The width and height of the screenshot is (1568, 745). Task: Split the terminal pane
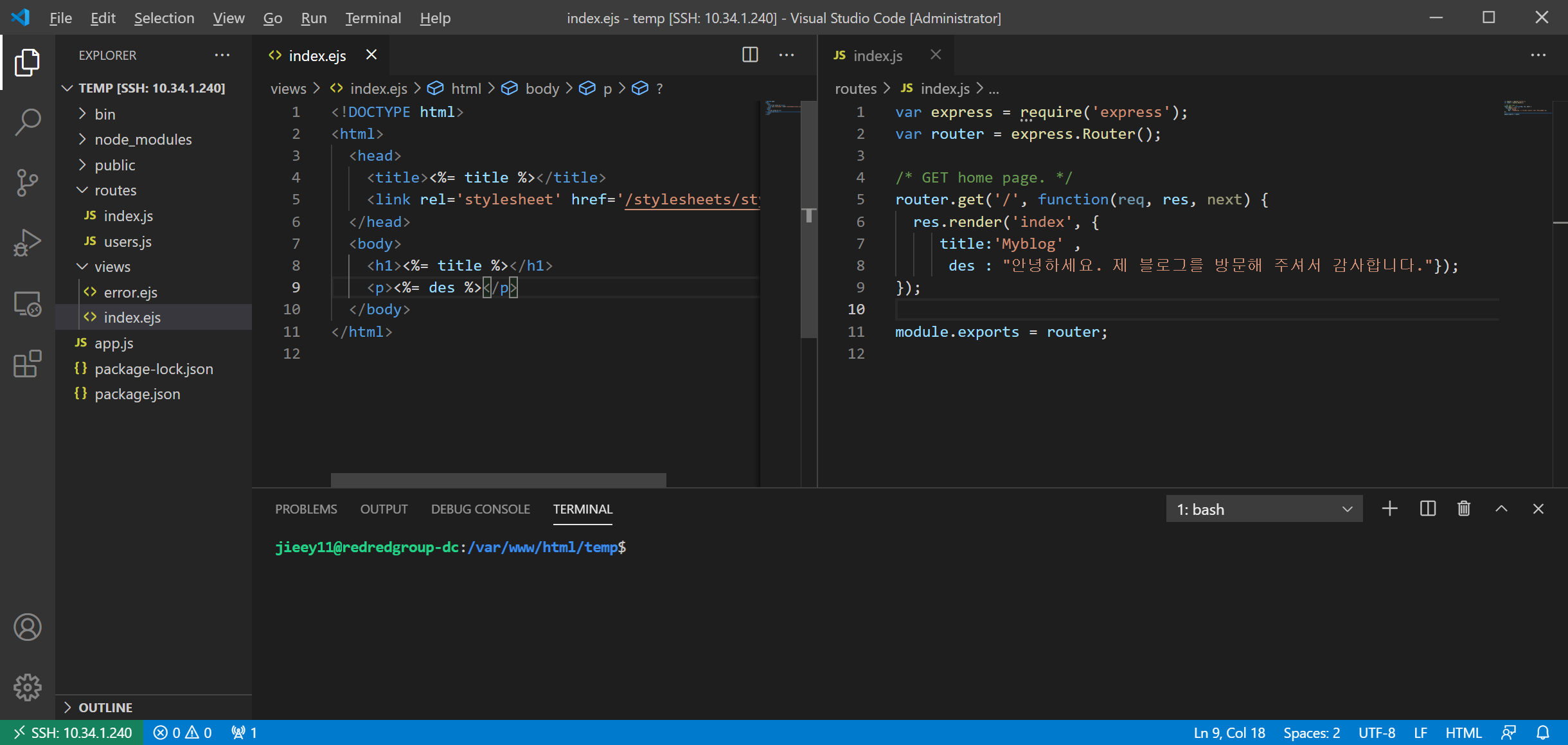[1427, 509]
